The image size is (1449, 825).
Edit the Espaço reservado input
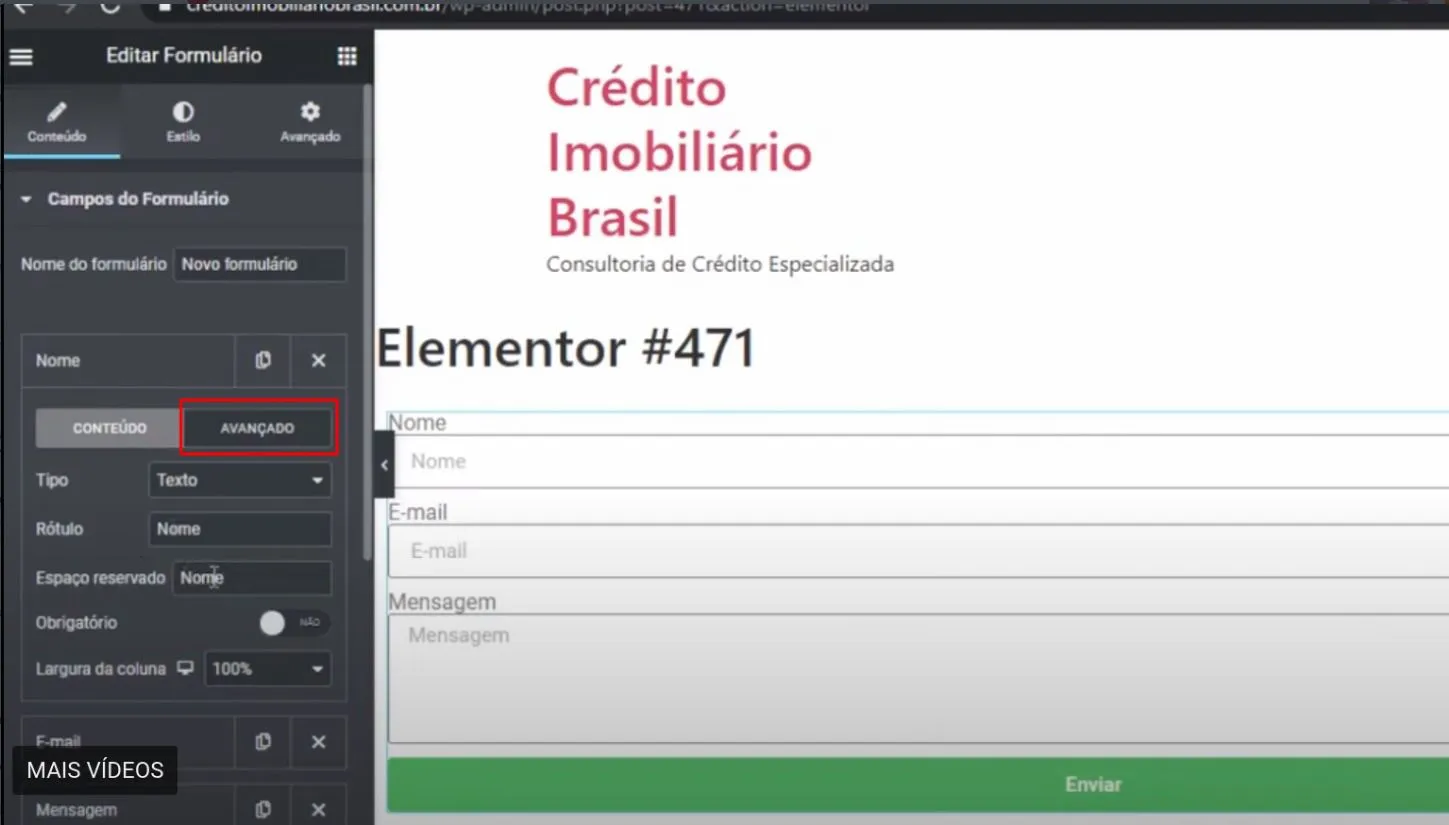pos(252,578)
